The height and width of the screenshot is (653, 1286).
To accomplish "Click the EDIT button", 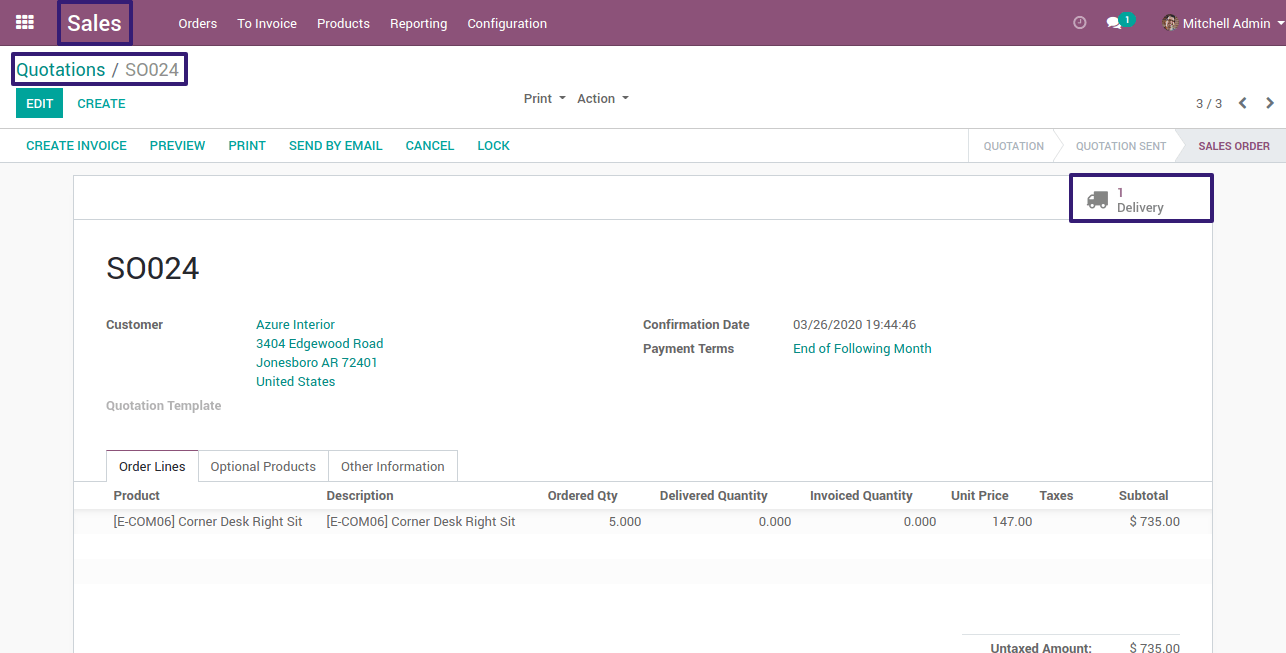I will pyautogui.click(x=39, y=103).
